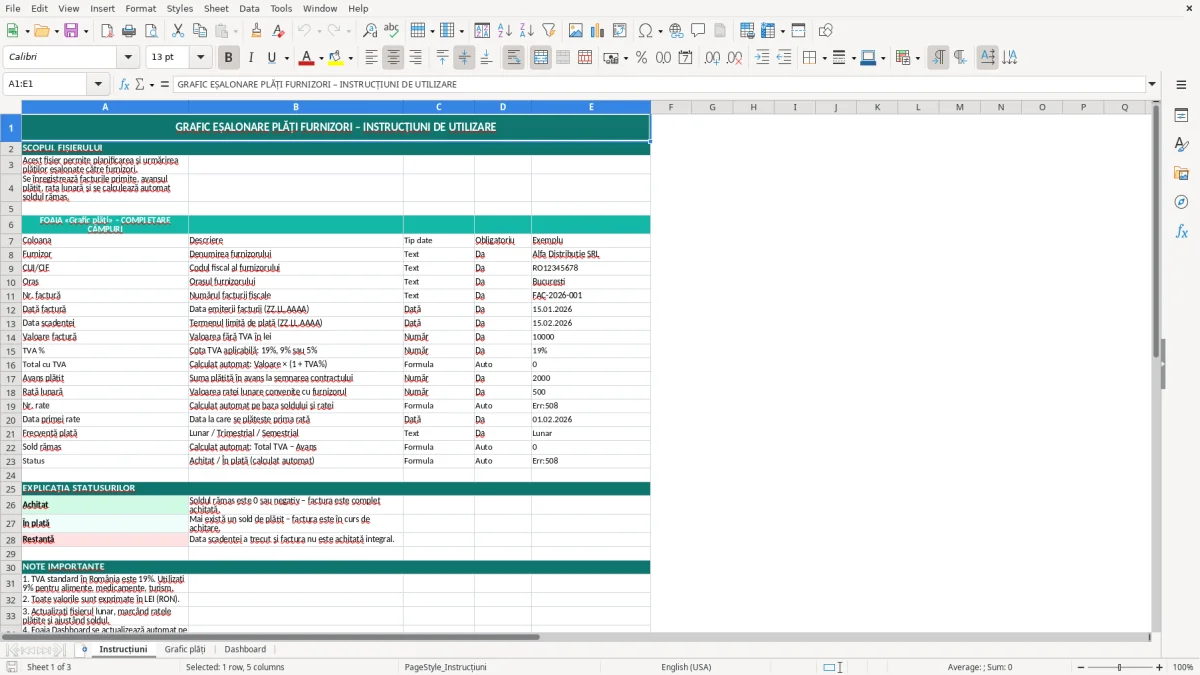Open the background color dropdown arrow
The width and height of the screenshot is (1200, 675).
tap(351, 58)
